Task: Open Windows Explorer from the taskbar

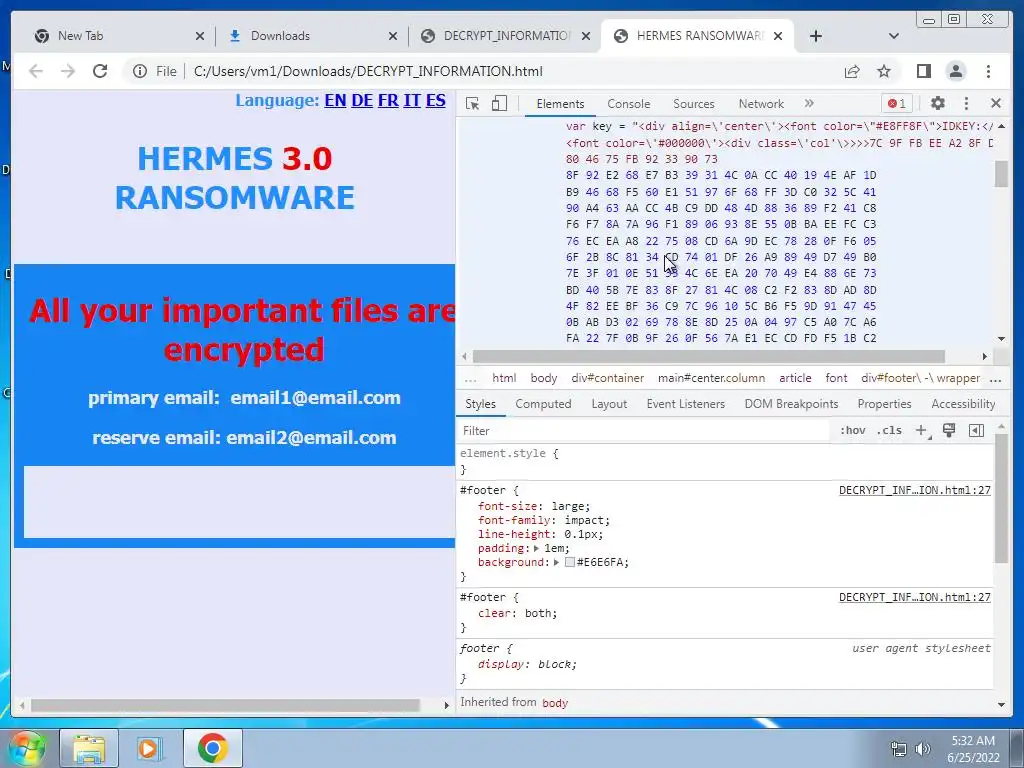Action: point(89,748)
